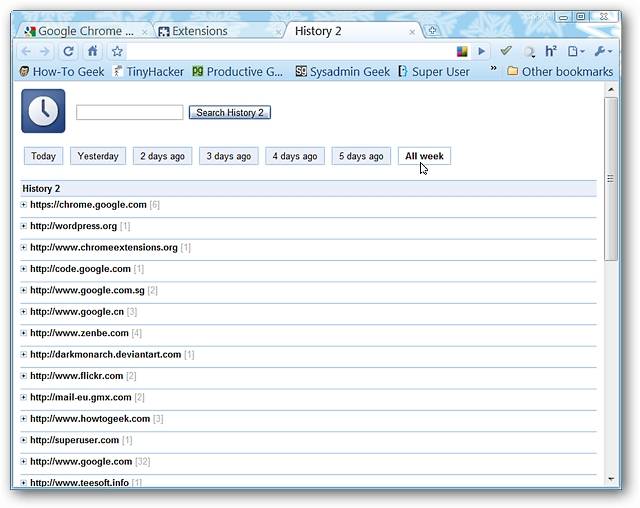
Task: Click the green checkmark extension icon
Action: [506, 51]
